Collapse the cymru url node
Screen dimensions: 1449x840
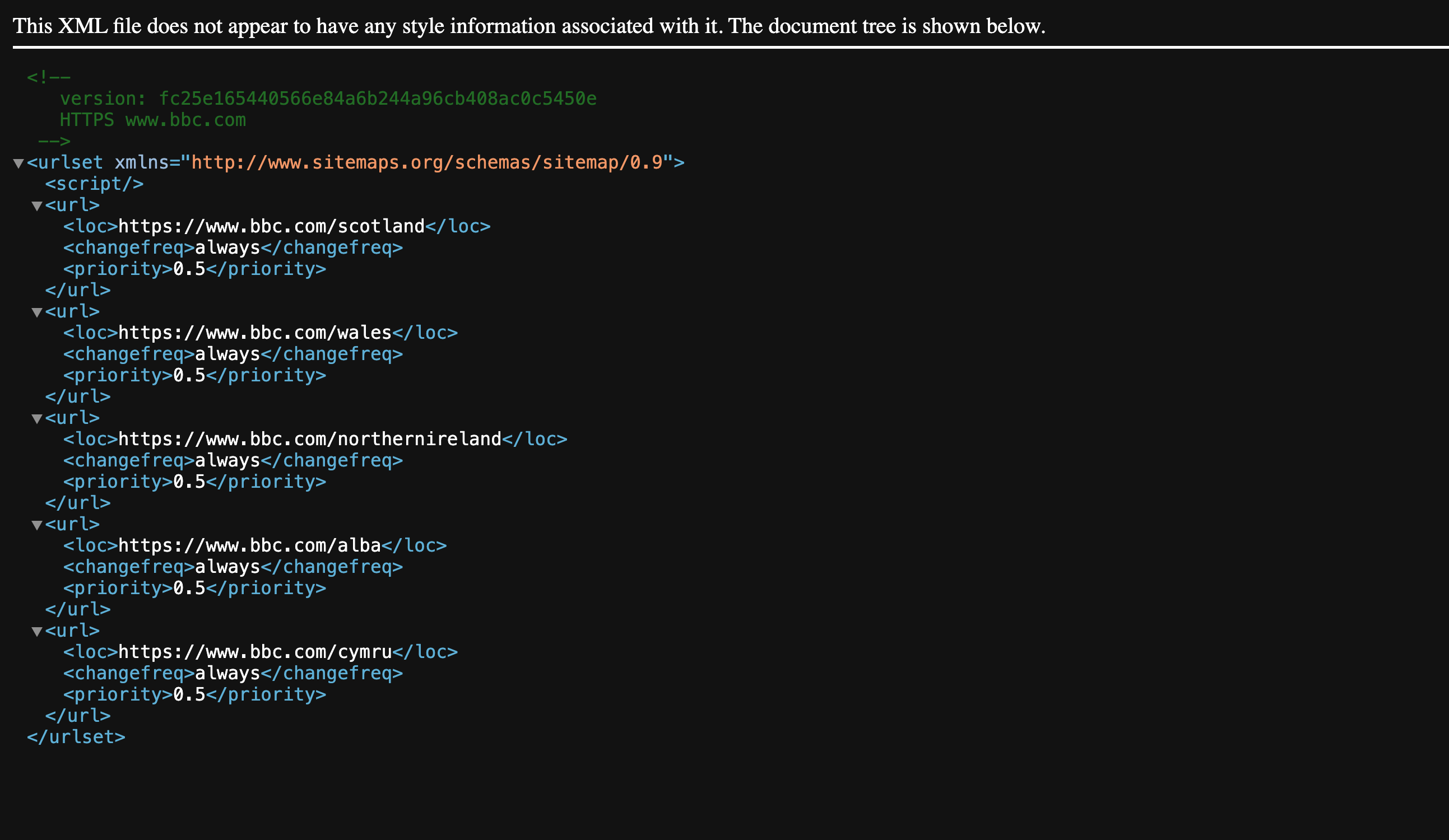tap(37, 632)
